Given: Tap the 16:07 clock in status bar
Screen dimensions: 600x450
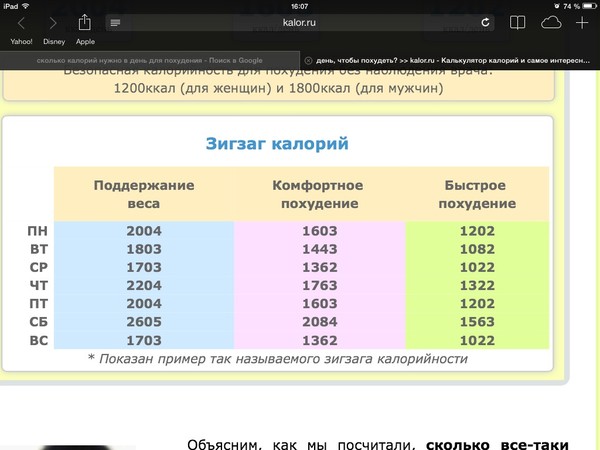Looking at the screenshot, I should click(299, 6).
